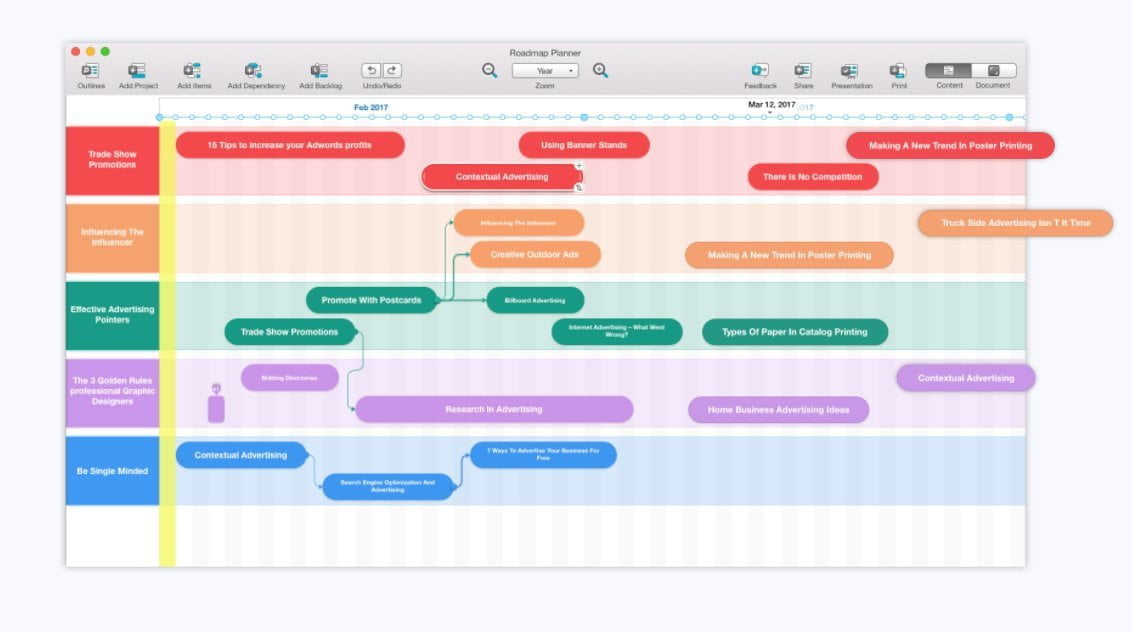Click the Print icon
Viewport: 1132px width, 632px height.
(898, 71)
